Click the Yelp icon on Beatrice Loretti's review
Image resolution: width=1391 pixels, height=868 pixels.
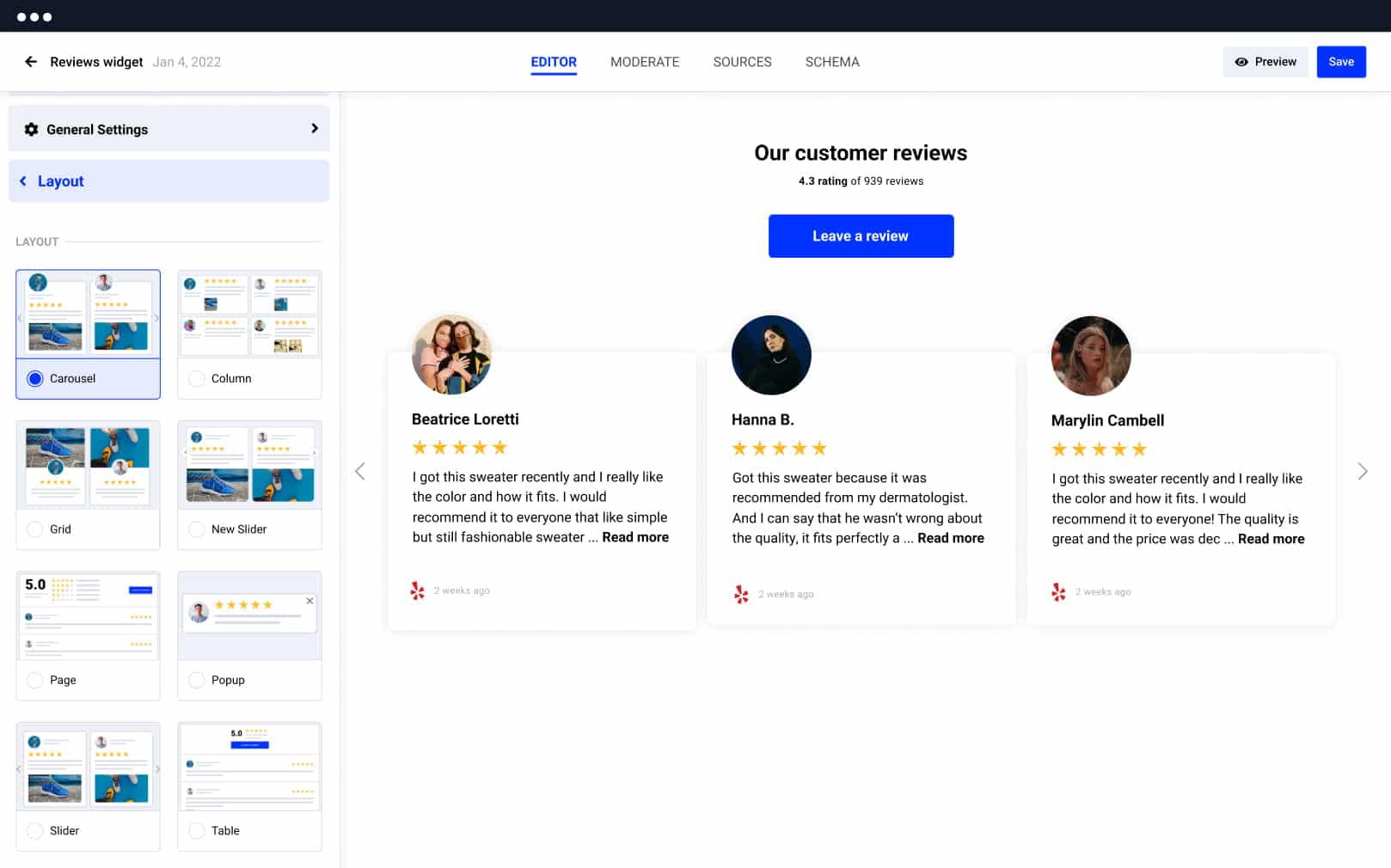coord(418,590)
